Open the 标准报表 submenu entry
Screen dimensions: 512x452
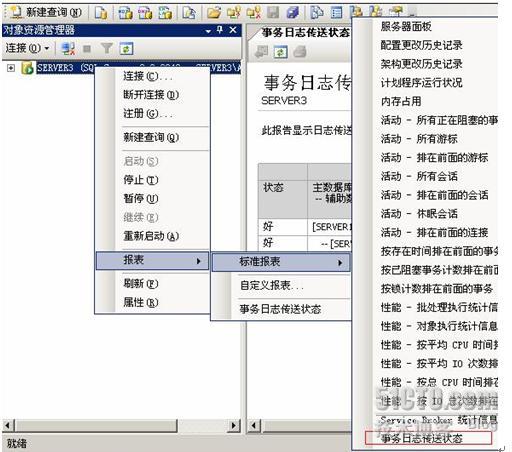coord(281,262)
